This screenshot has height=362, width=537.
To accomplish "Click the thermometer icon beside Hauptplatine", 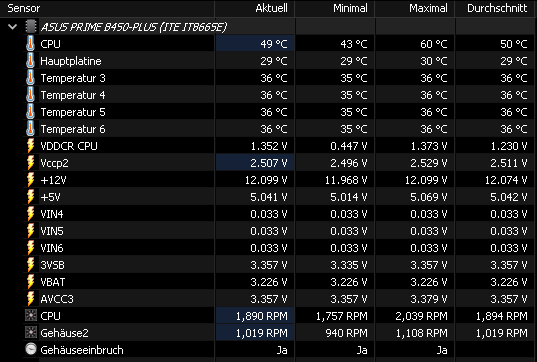I will coord(30,61).
